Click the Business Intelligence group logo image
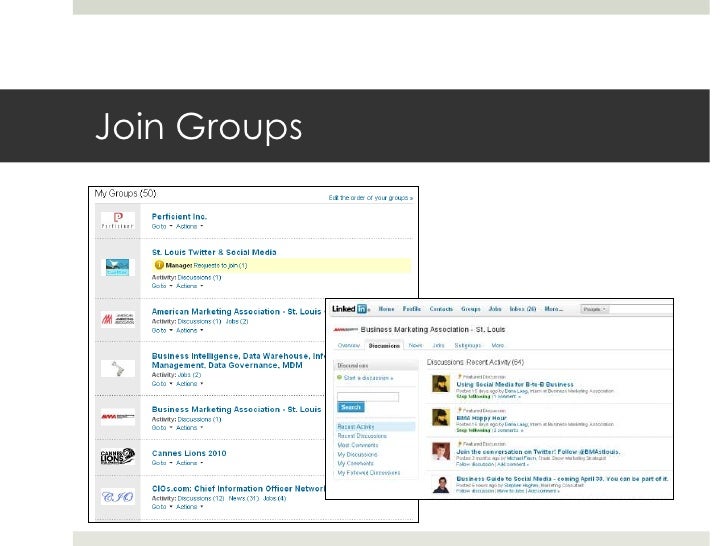This screenshot has width=728, height=546. click(x=118, y=369)
